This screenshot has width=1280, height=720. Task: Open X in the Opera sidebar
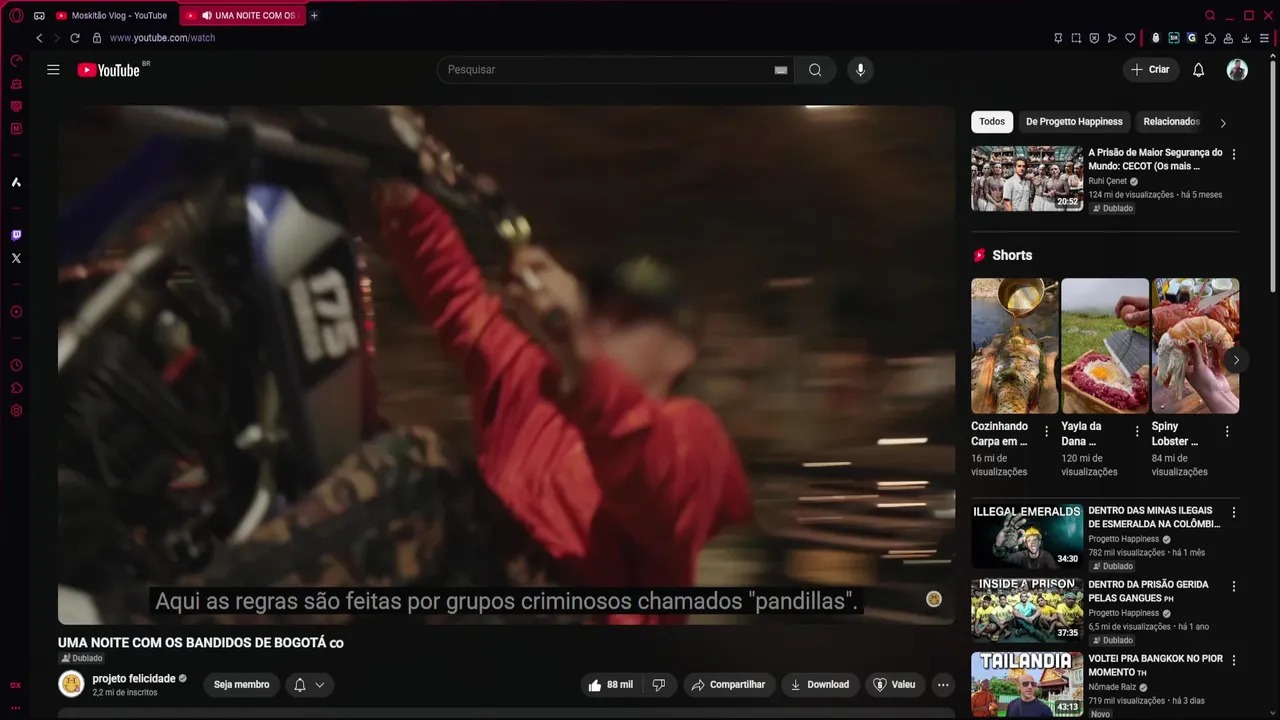pyautogui.click(x=16, y=258)
